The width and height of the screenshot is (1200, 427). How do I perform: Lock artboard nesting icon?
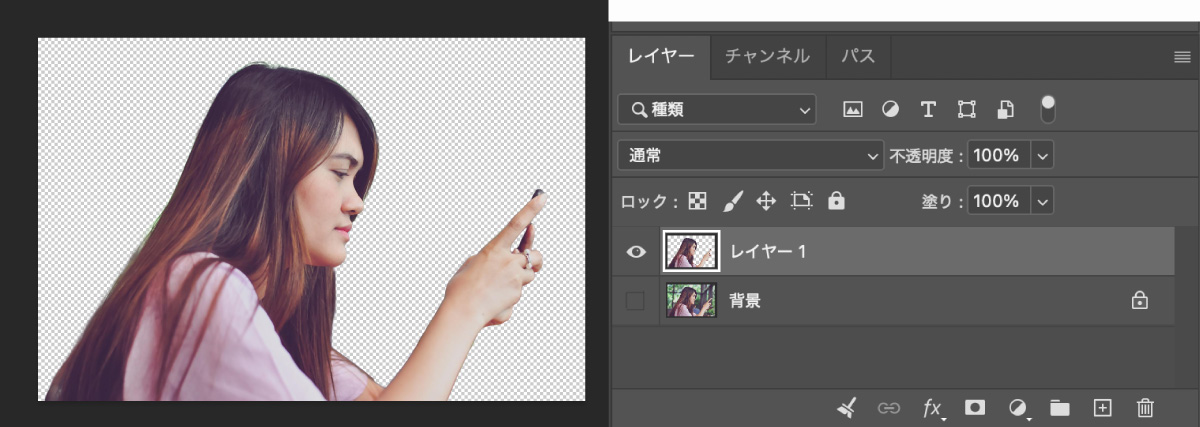click(x=802, y=202)
